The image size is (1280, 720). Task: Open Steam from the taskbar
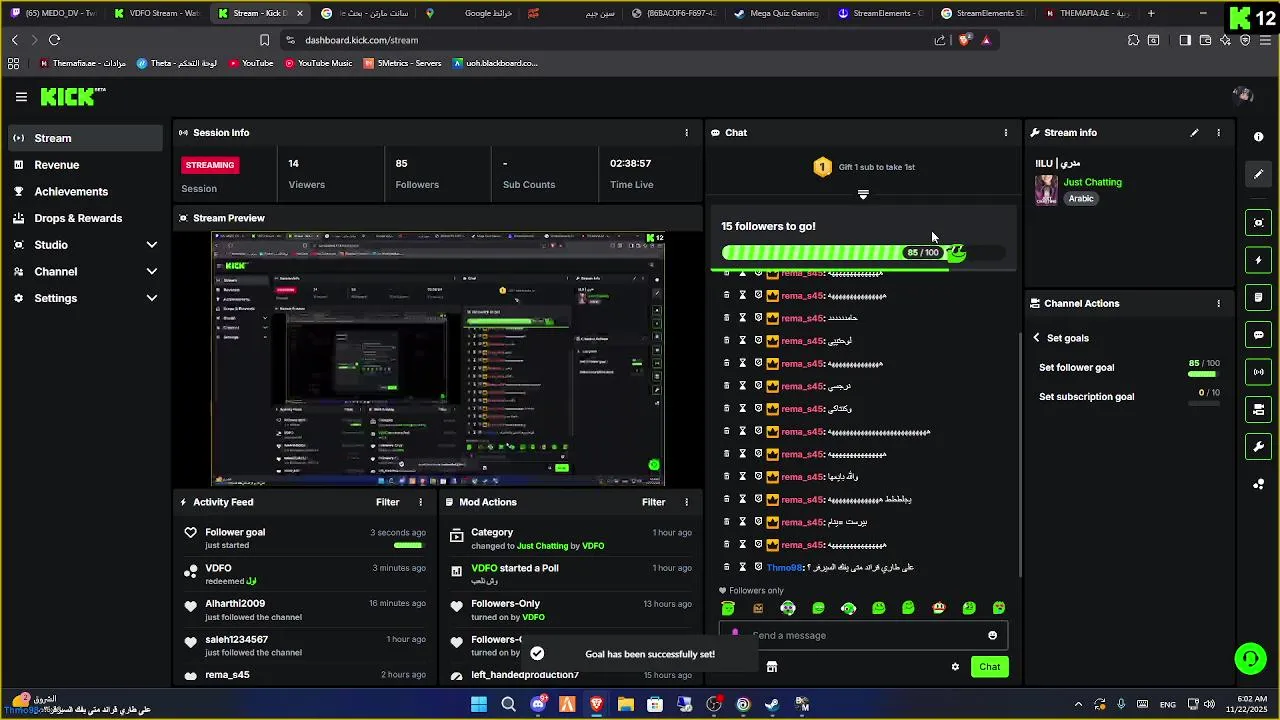772,705
